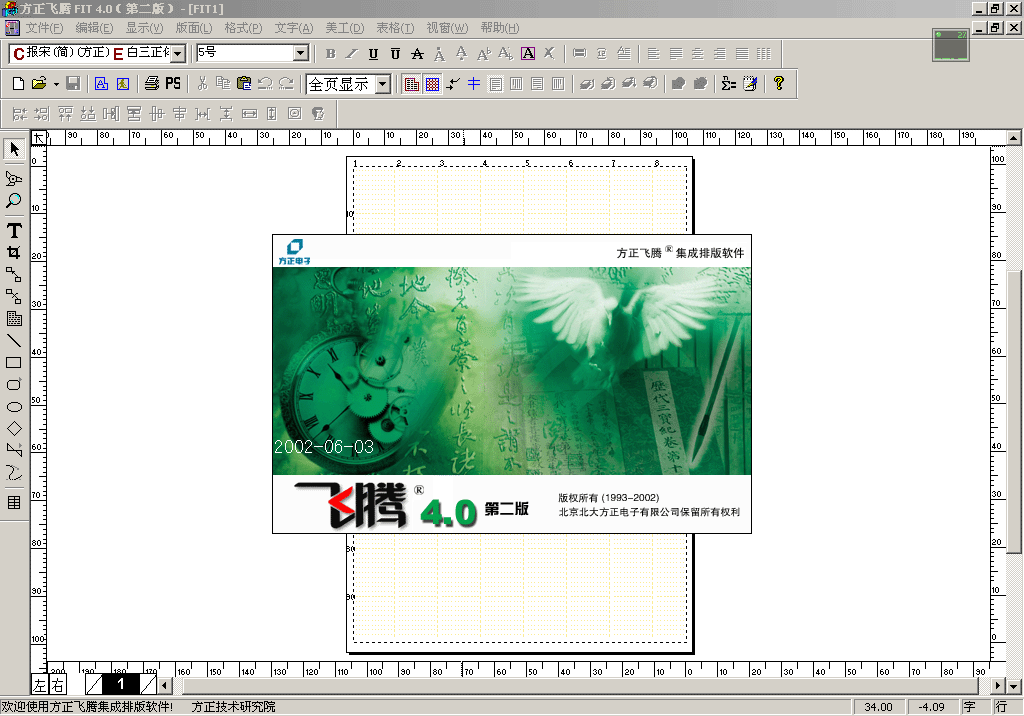Open the font size 5号 dropdown

(x=300, y=53)
